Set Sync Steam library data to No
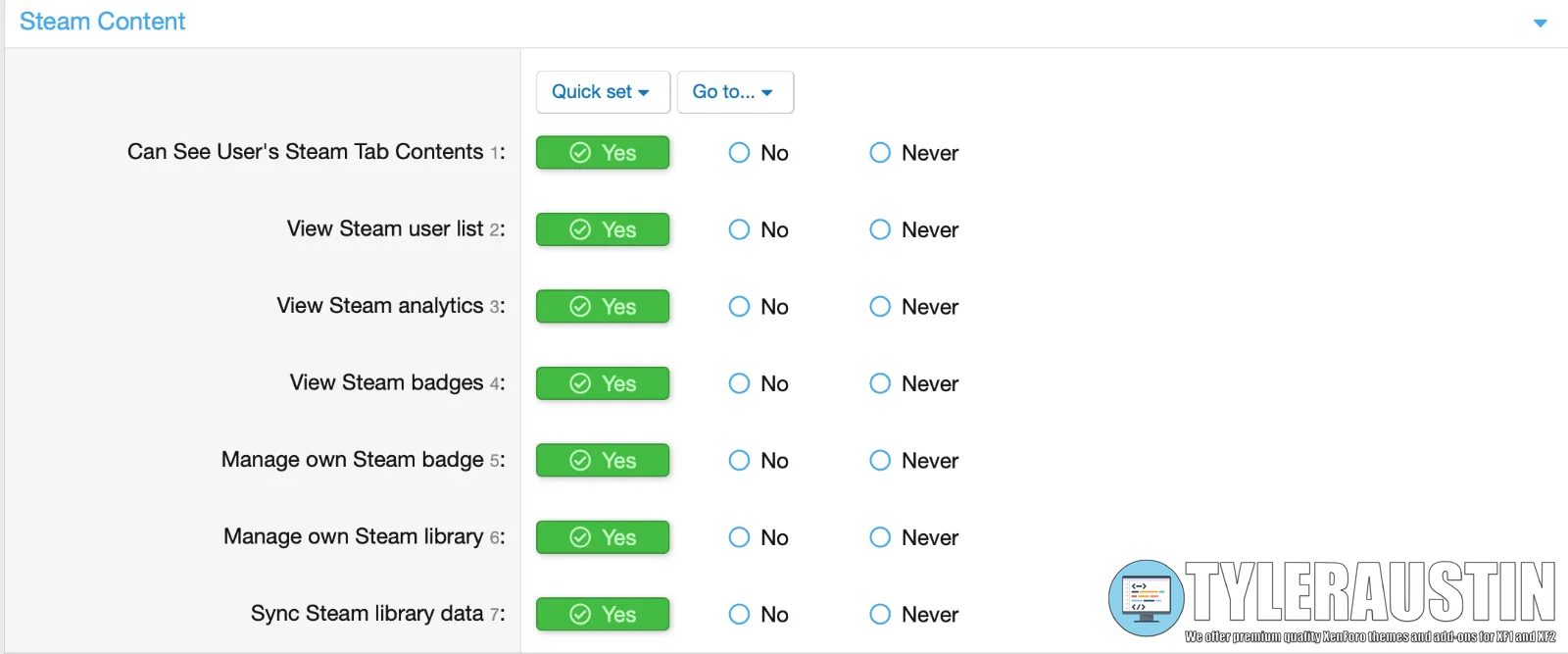Screen dimensions: 1568x654 pos(740,615)
